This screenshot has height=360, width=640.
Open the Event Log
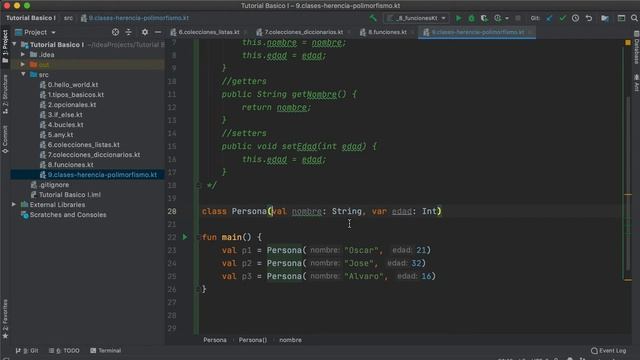click(x=609, y=351)
